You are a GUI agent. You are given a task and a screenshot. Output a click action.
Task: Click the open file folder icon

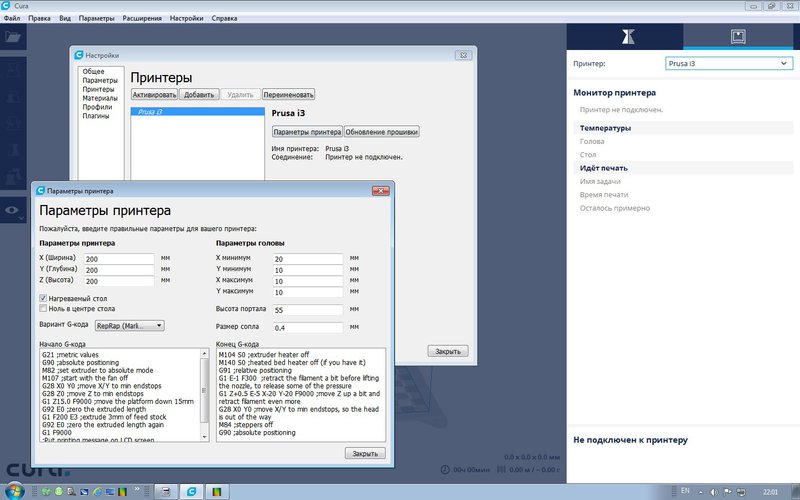click(13, 38)
